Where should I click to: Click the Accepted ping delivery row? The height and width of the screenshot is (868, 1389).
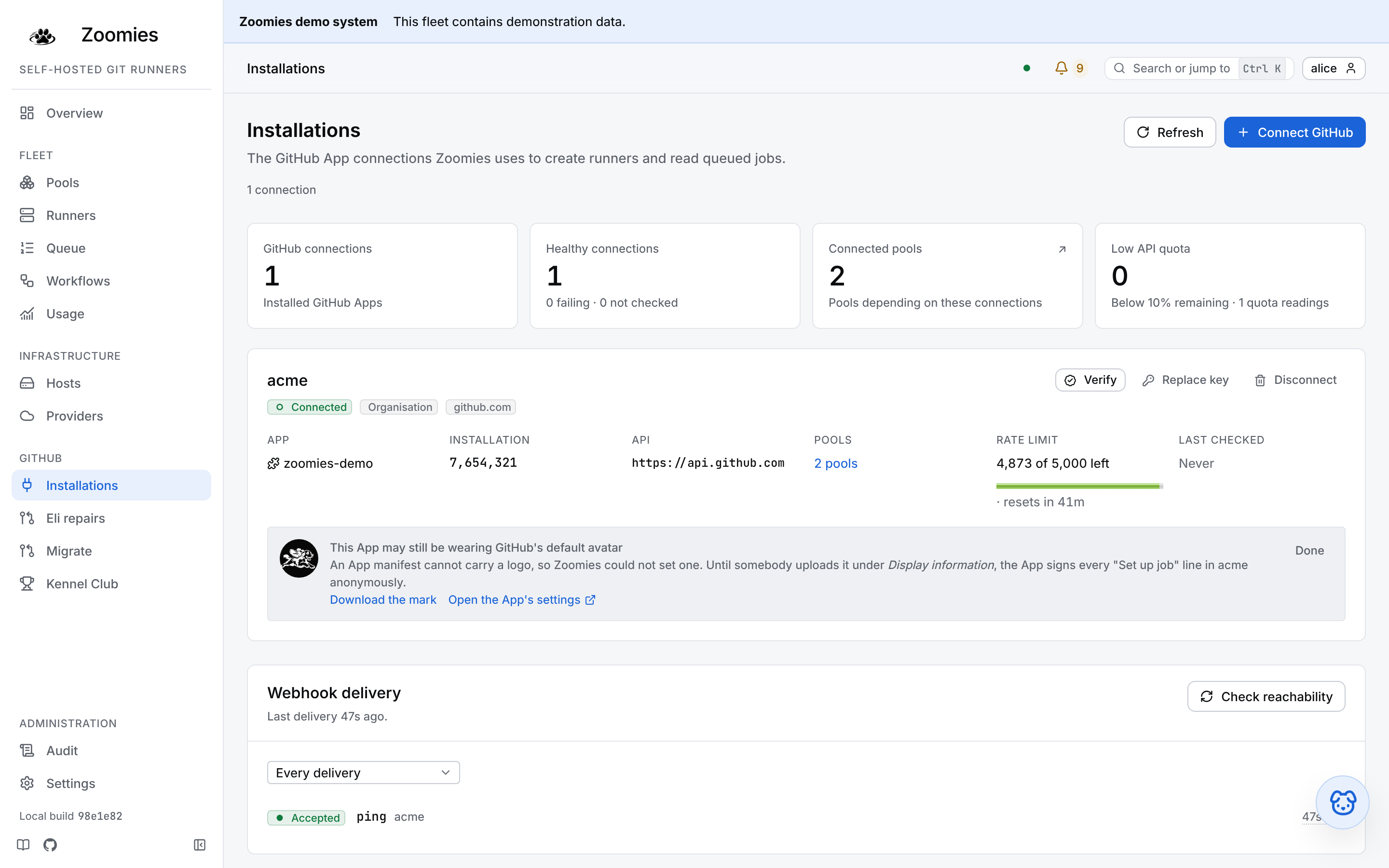coord(806,817)
